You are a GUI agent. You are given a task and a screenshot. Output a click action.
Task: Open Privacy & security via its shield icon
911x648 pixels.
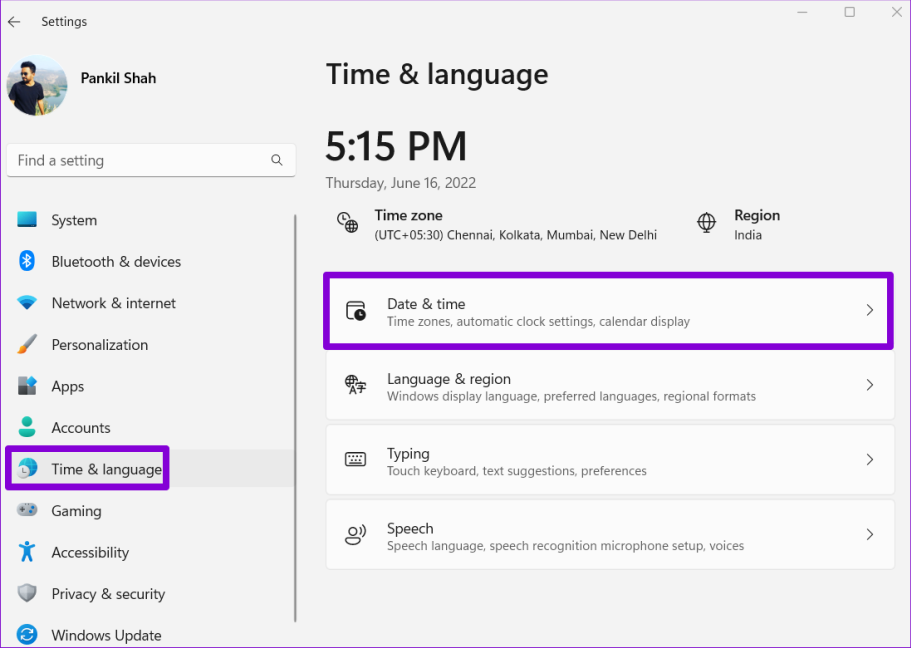(x=27, y=594)
